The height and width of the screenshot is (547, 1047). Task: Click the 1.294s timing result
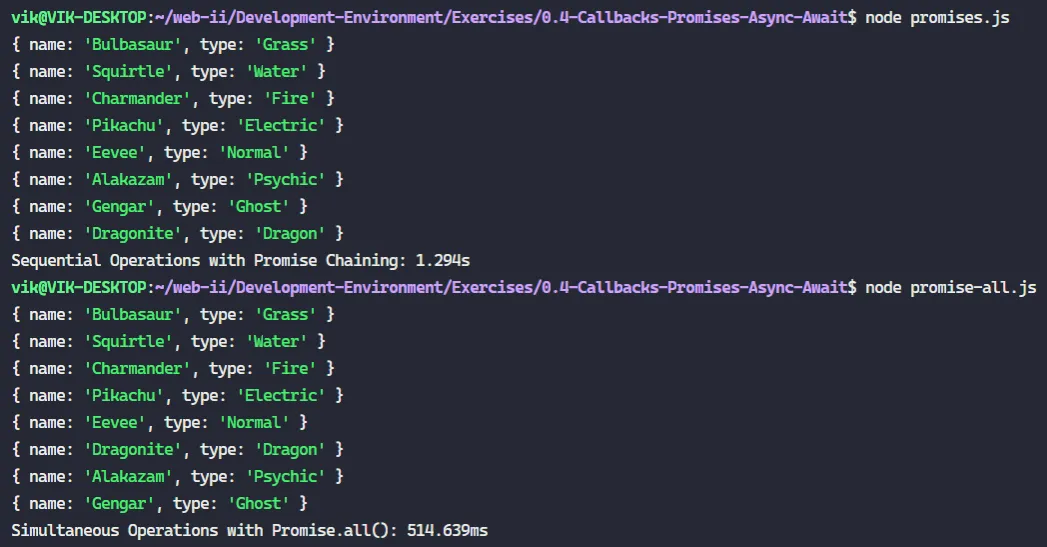coord(443,260)
